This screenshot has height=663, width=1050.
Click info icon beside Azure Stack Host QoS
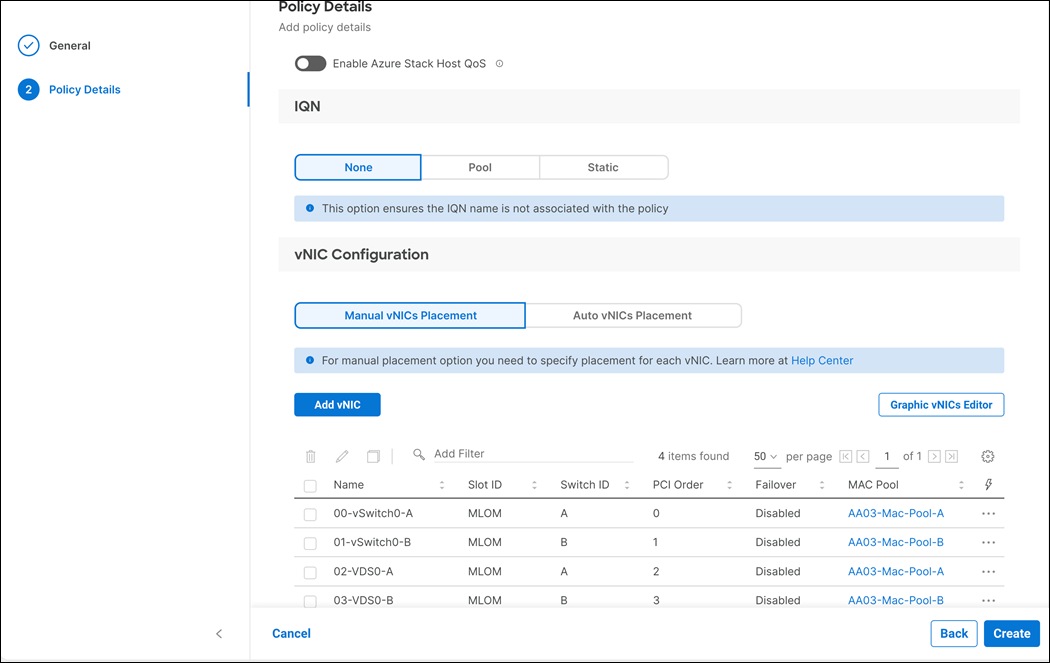pos(499,64)
